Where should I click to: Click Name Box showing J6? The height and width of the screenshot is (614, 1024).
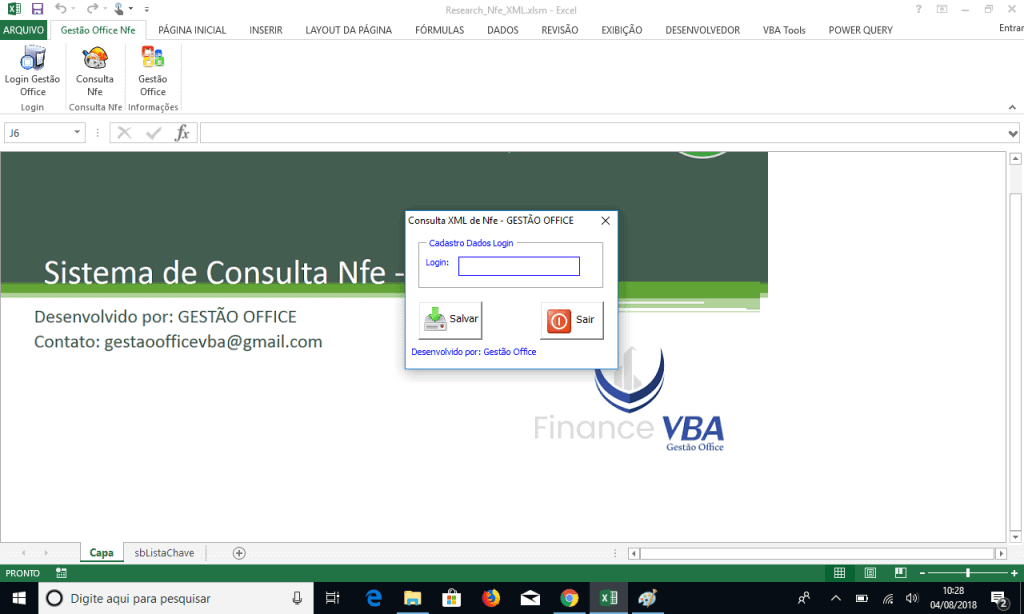[x=44, y=133]
